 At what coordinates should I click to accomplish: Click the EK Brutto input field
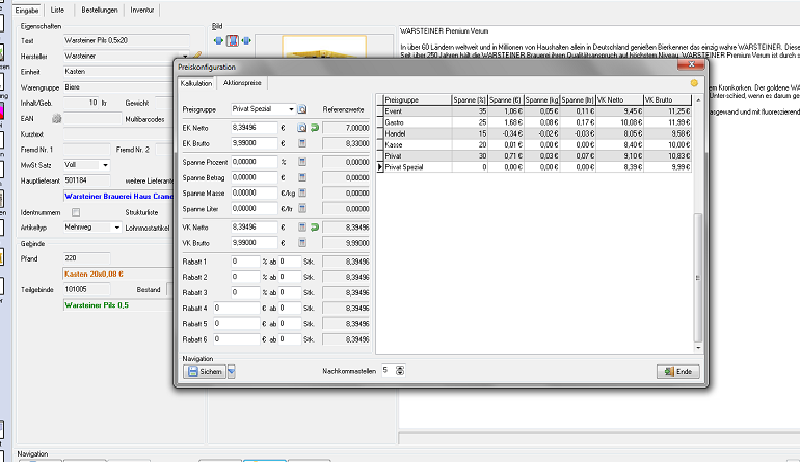[x=254, y=143]
